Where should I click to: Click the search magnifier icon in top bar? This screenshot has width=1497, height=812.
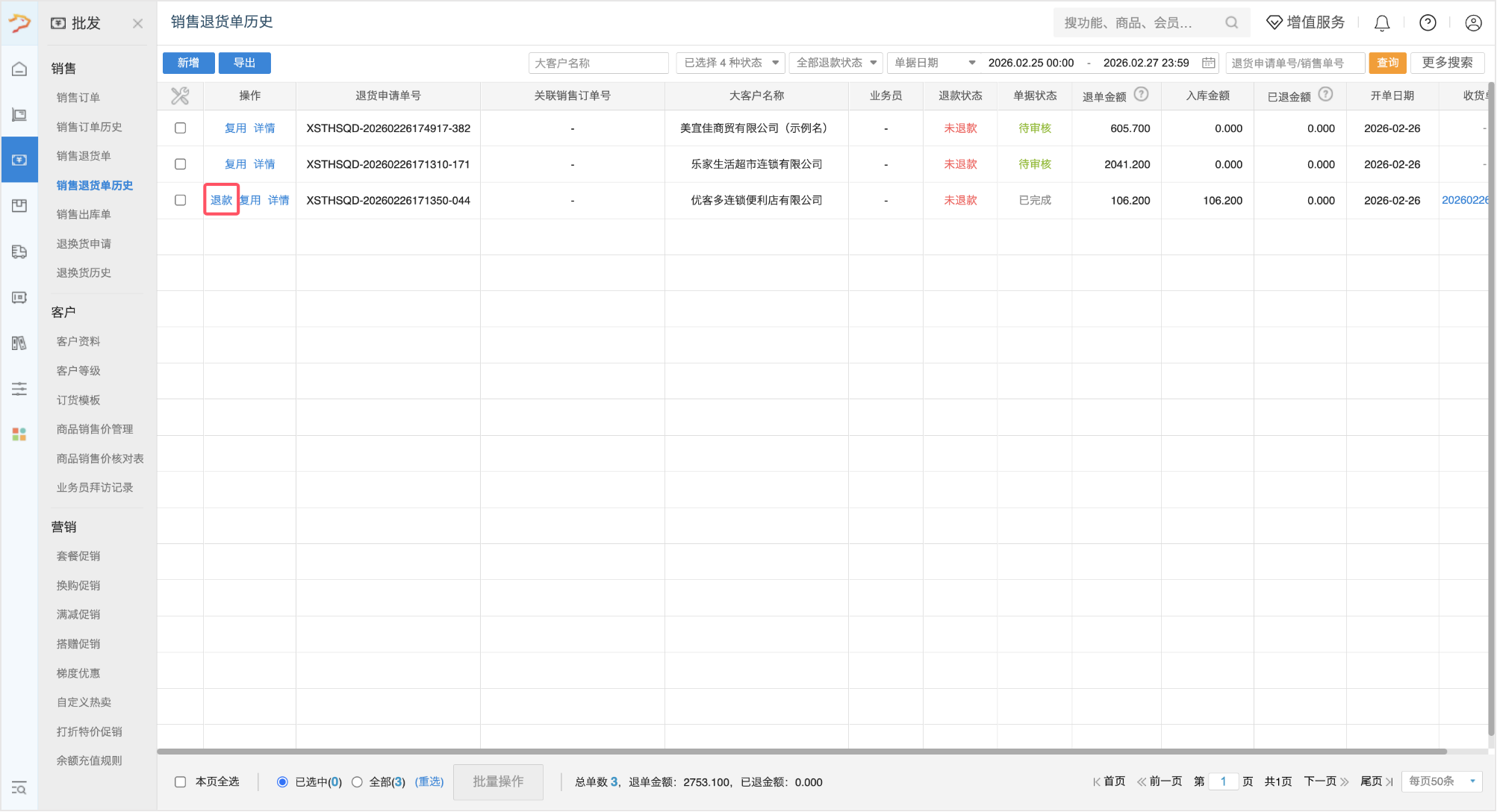pyautogui.click(x=1231, y=23)
